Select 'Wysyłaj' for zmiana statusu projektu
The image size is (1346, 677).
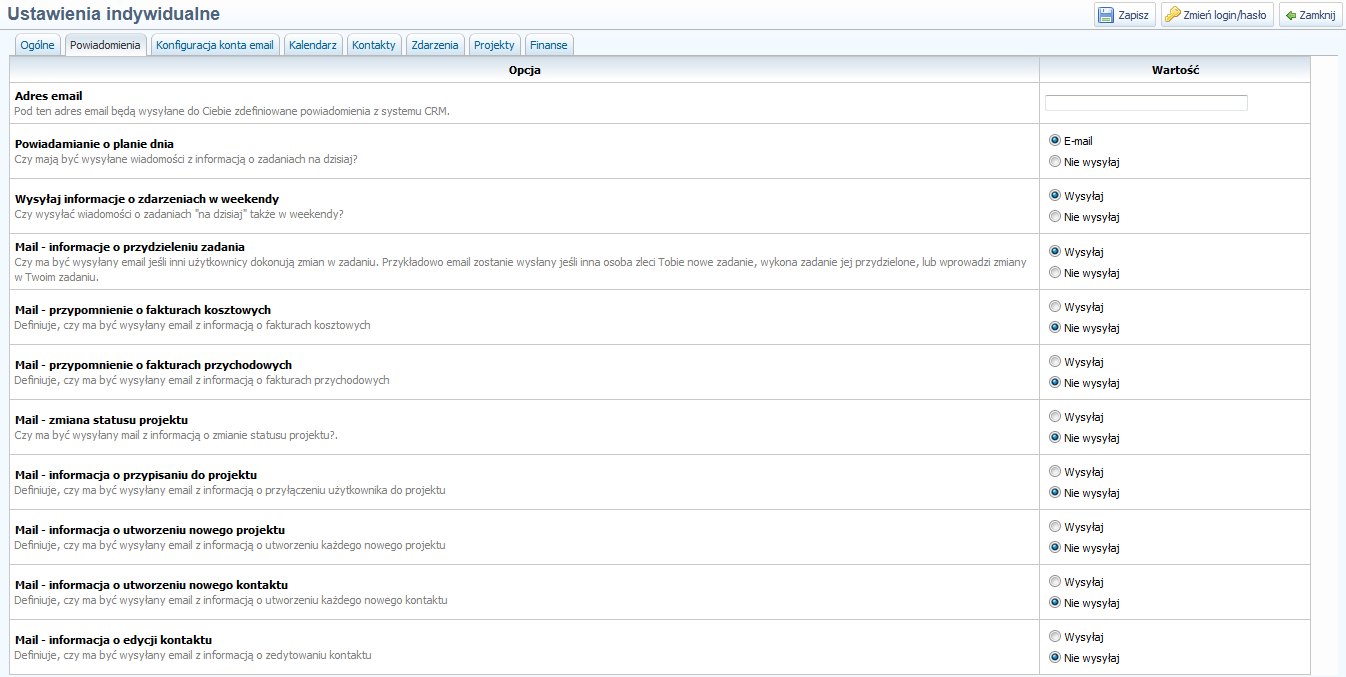(1055, 417)
